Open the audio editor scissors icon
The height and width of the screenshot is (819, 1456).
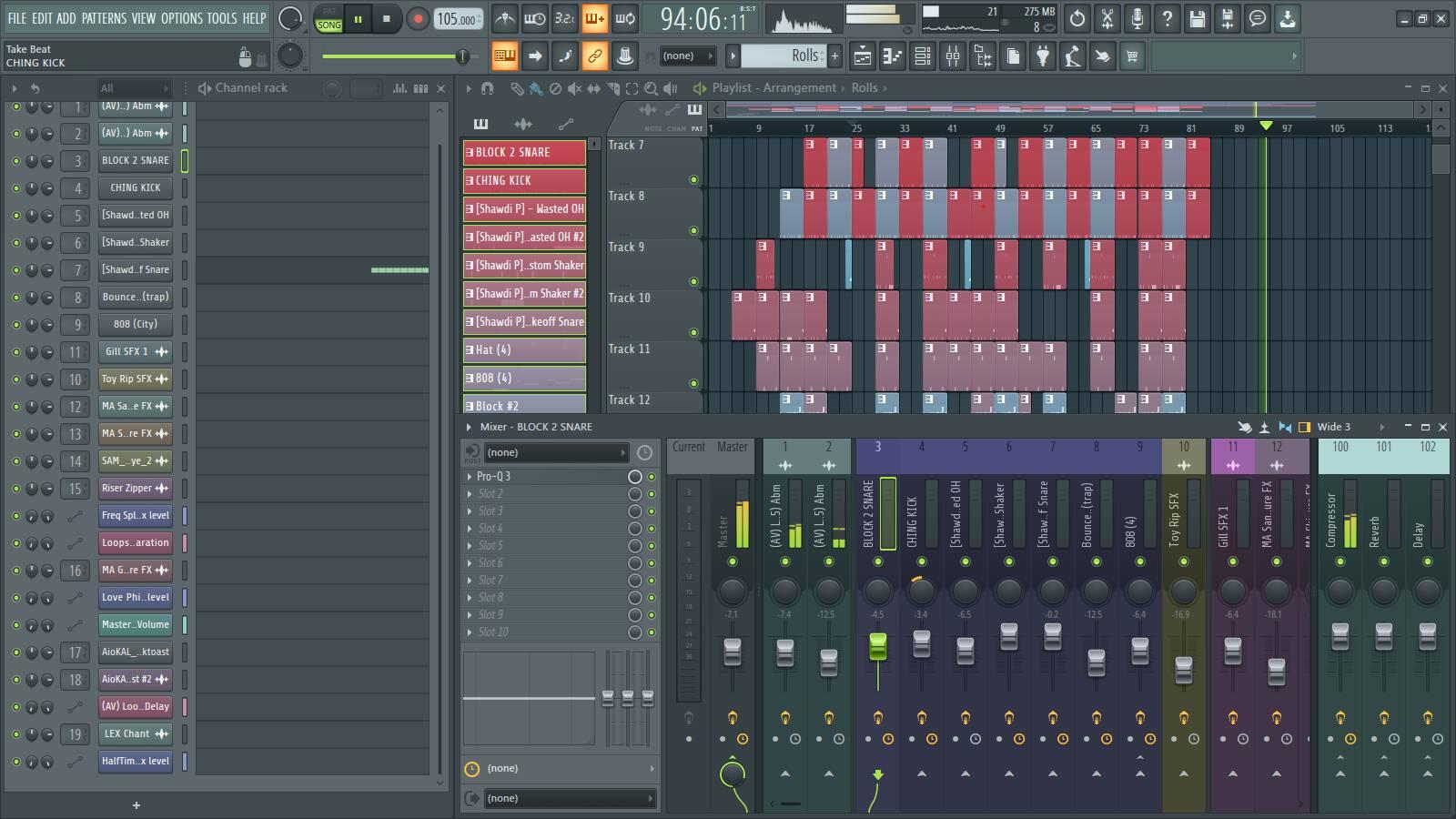[x=1107, y=18]
